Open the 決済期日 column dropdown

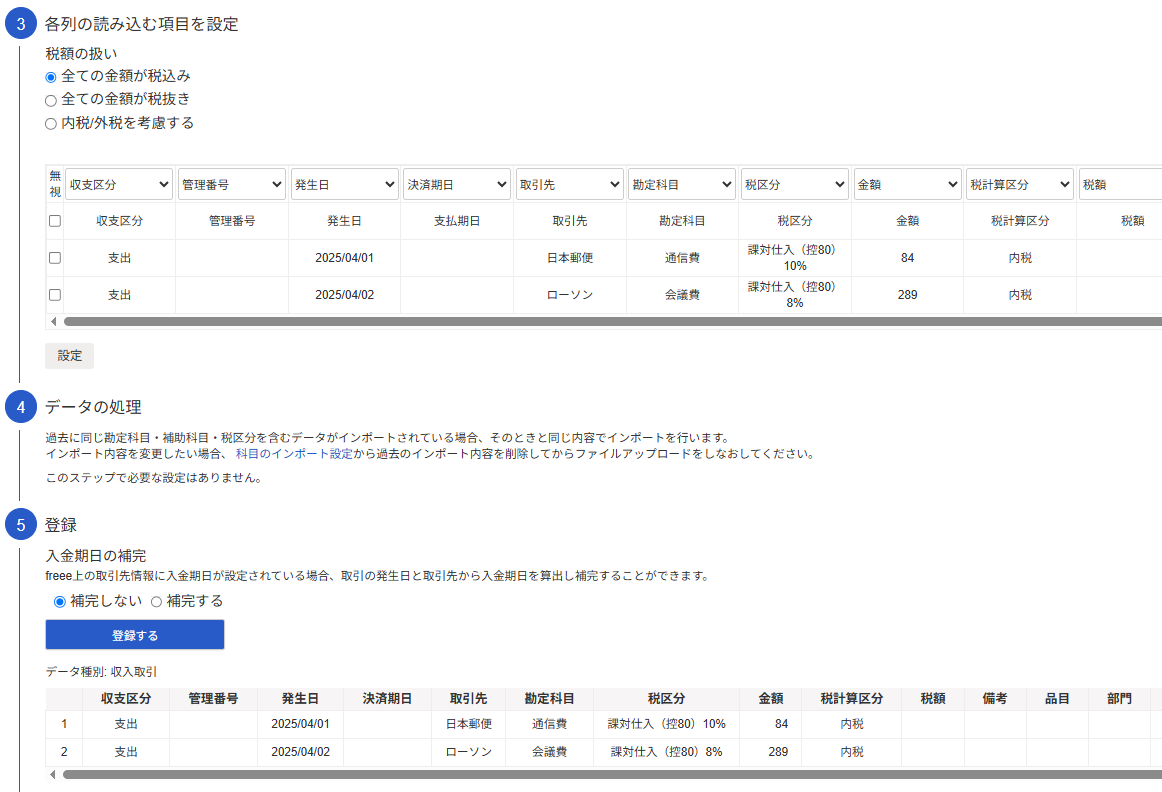tap(457, 184)
